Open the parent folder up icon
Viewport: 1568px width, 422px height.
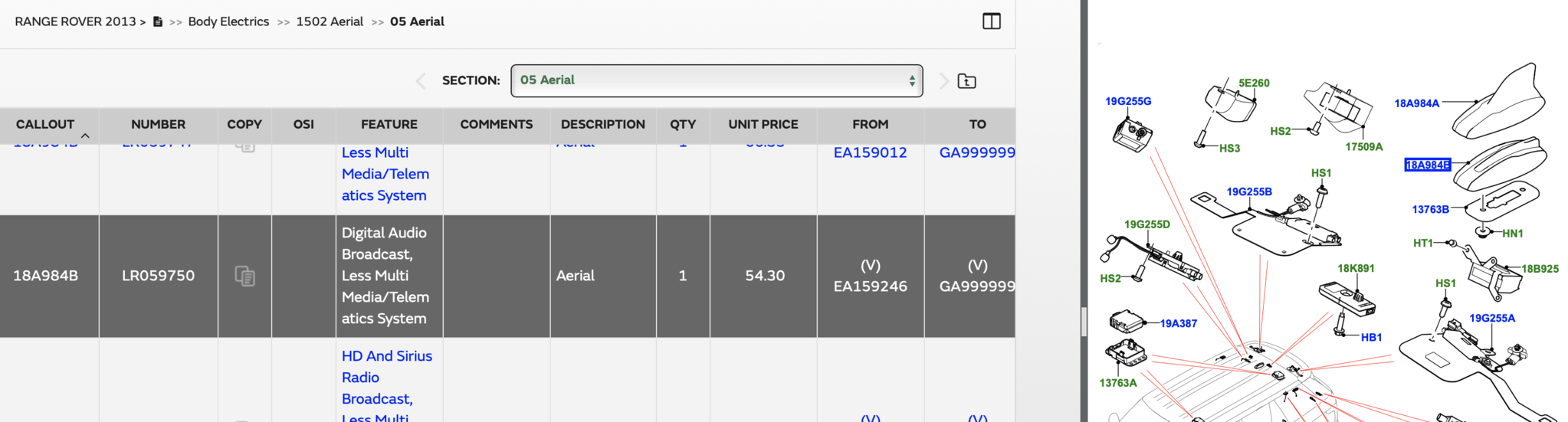967,80
